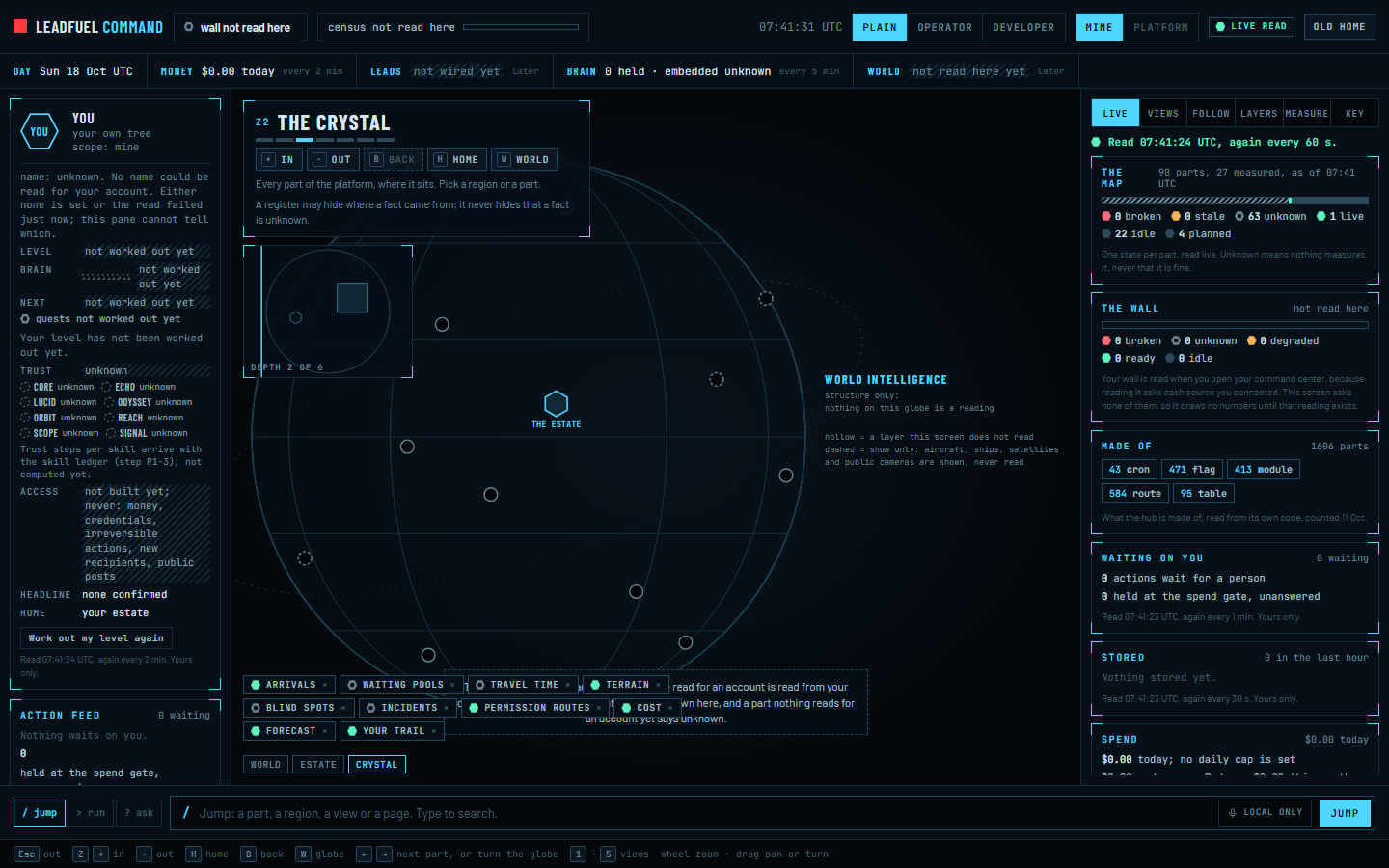Open the Follow tab
This screenshot has height=868, width=1389.
1211,114
